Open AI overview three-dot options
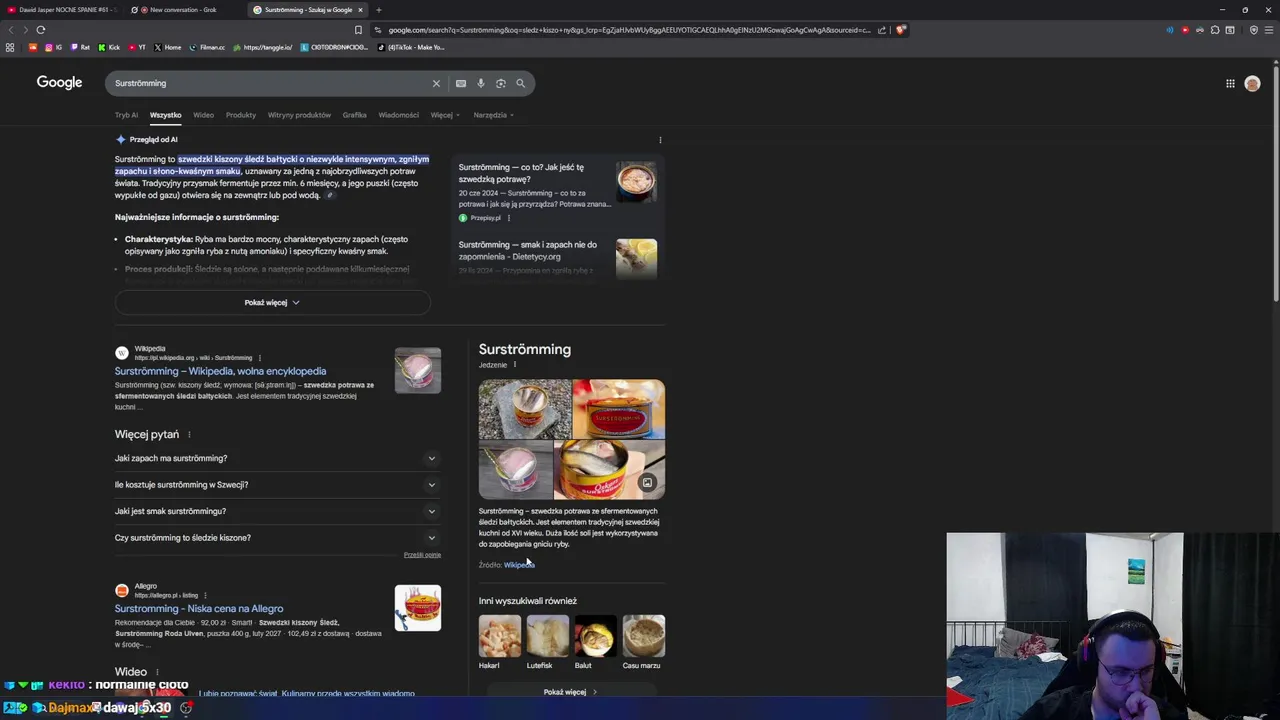 660,140
